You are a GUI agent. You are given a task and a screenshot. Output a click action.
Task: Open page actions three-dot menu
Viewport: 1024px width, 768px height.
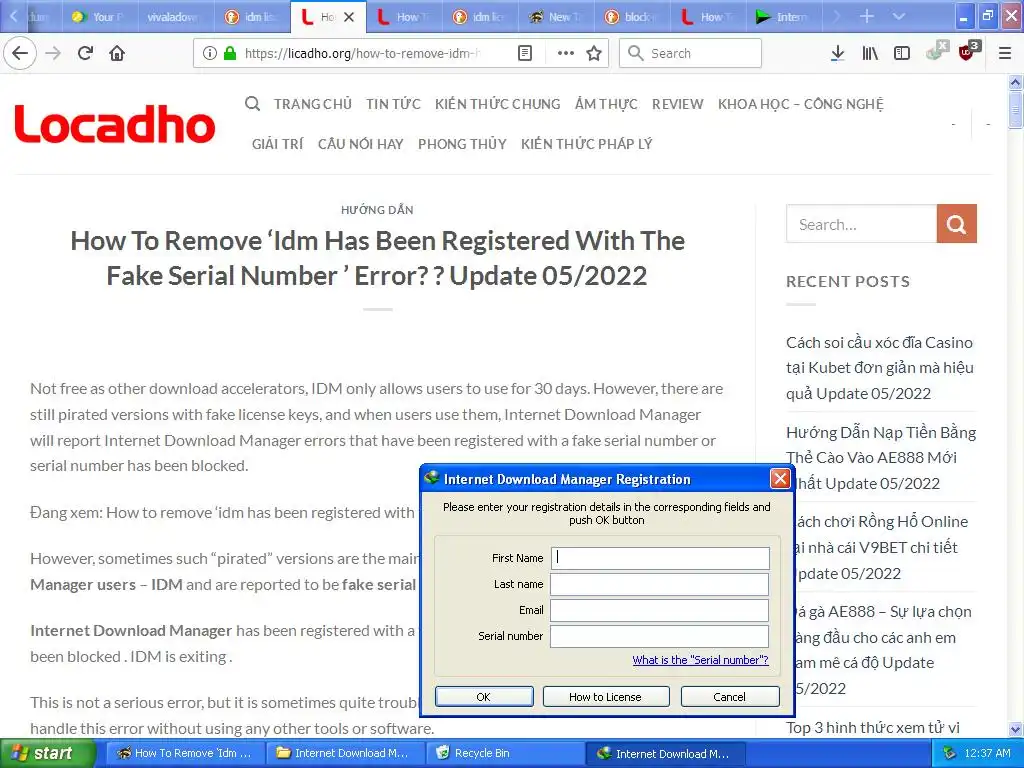[x=566, y=53]
